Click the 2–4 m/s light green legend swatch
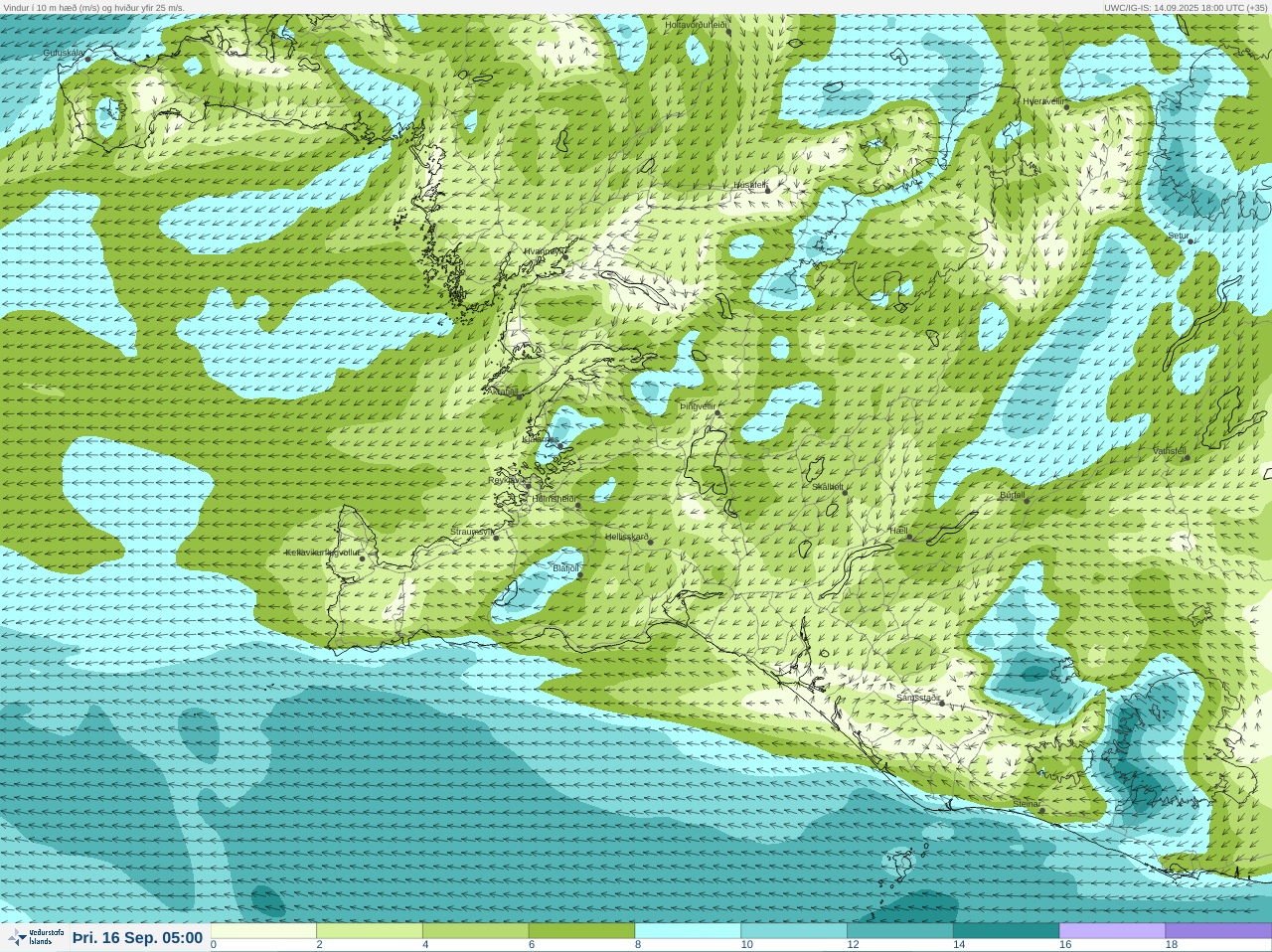 [370, 931]
